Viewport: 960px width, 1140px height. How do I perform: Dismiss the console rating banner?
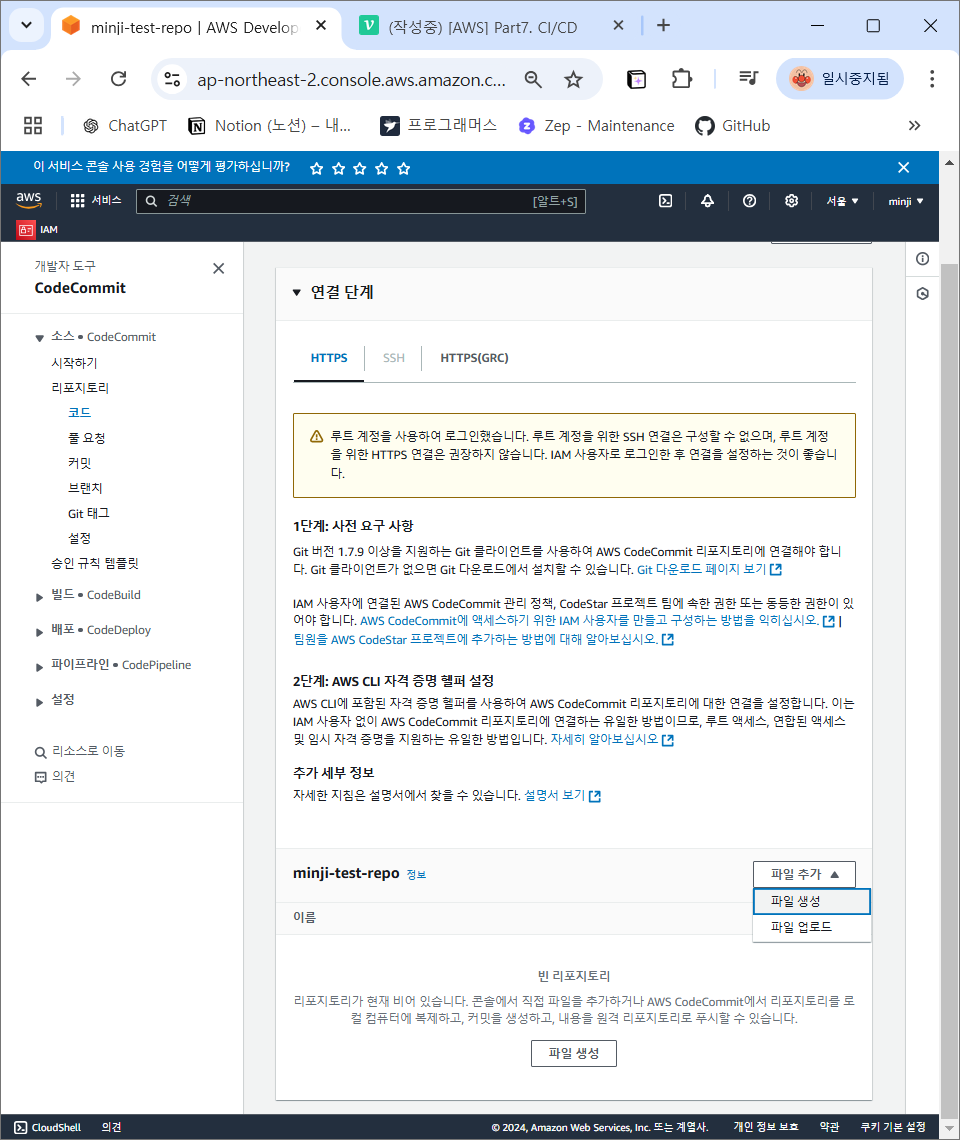(x=903, y=168)
